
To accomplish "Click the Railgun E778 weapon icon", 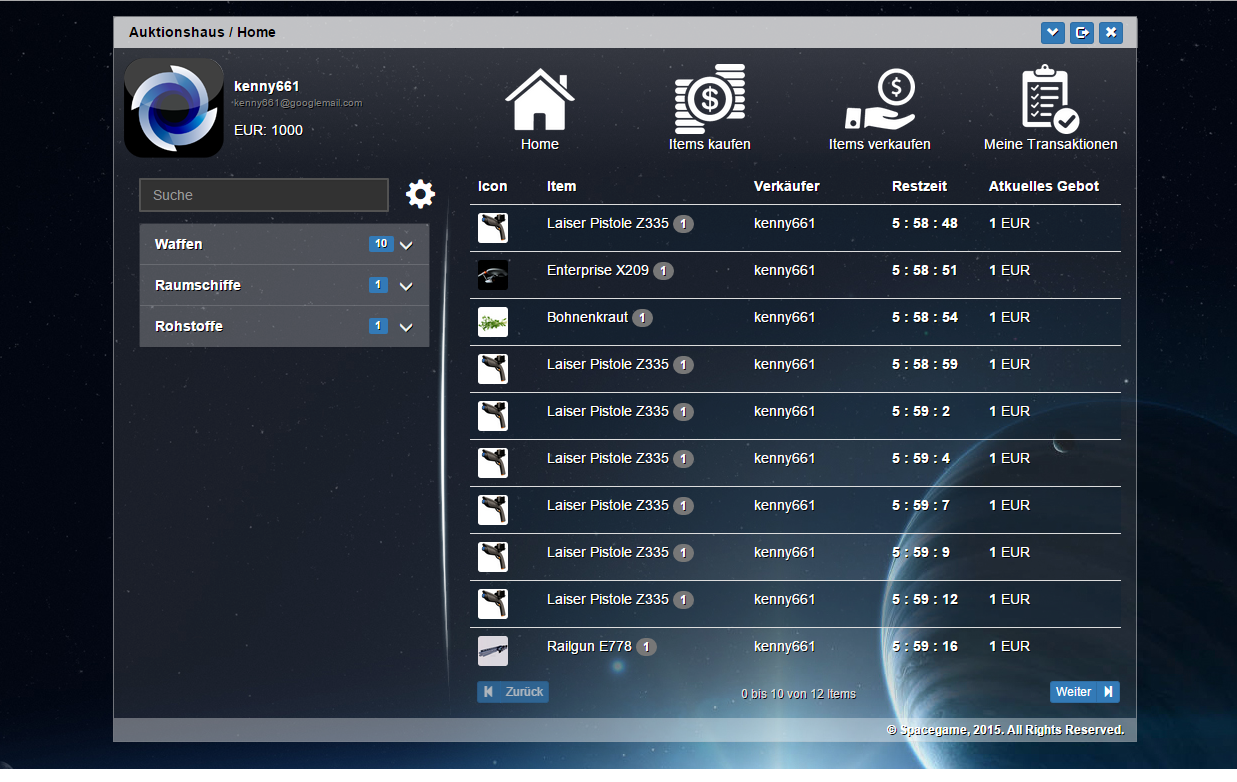I will click(493, 651).
